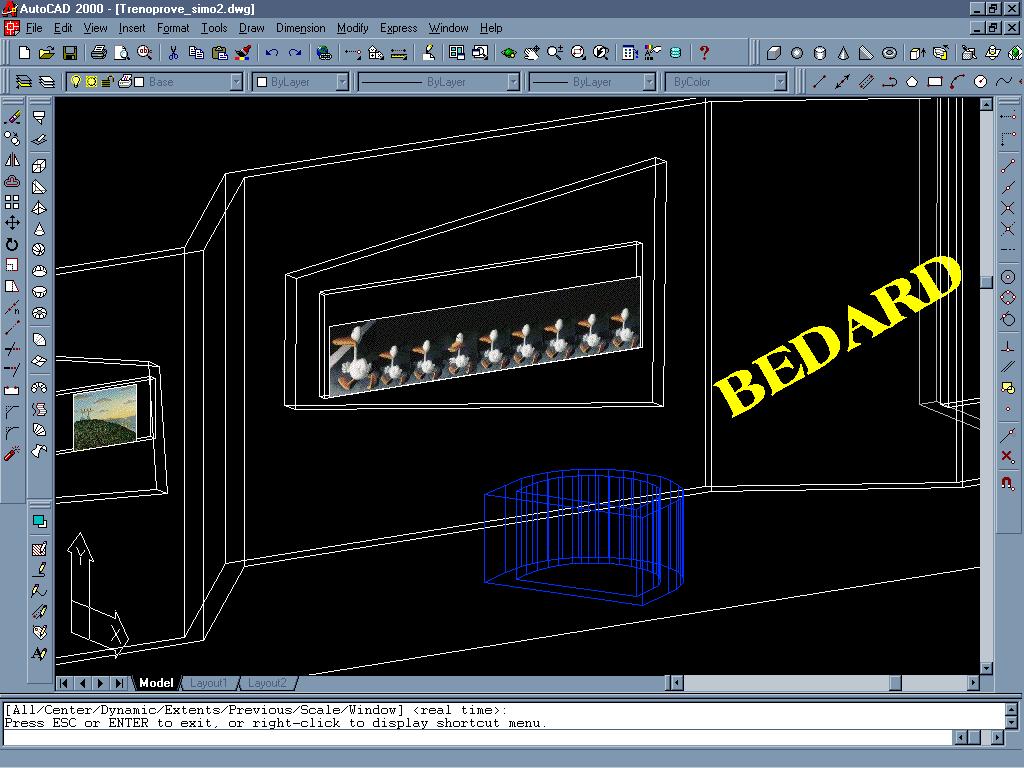1024x768 pixels.
Task: Open the Base layer dropdown
Action: pyautogui.click(x=236, y=82)
